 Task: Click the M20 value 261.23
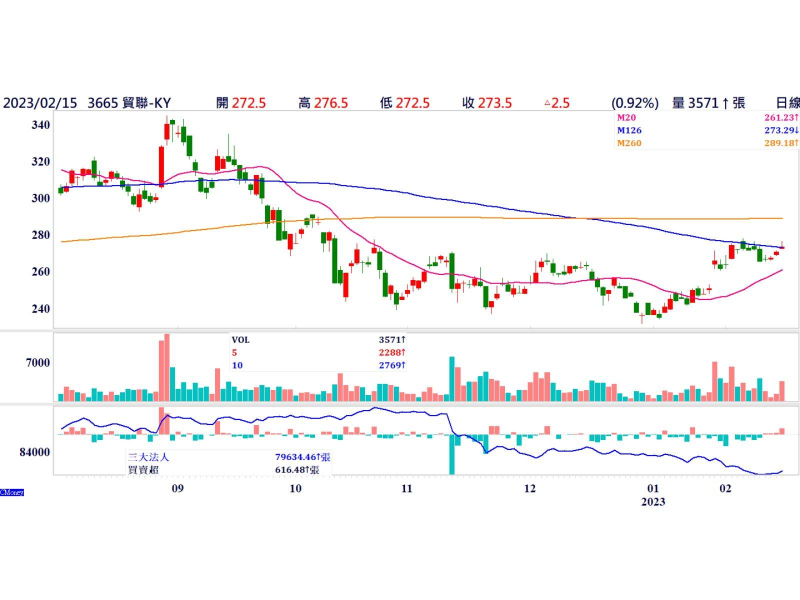click(x=781, y=118)
